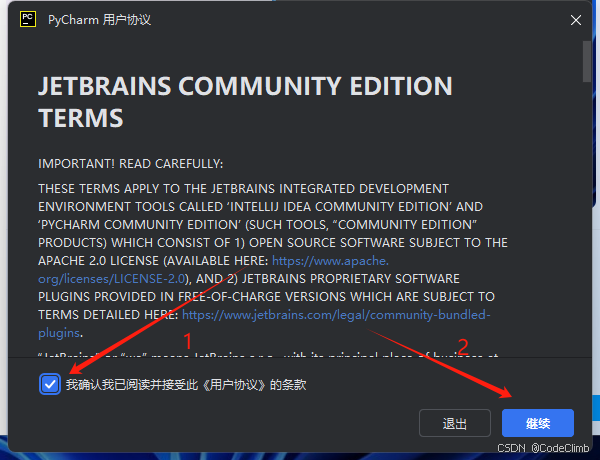The width and height of the screenshot is (600, 460).
Task: Click the text IMPORTANT! READ CAREFULLY:
Action: (x=130, y=164)
